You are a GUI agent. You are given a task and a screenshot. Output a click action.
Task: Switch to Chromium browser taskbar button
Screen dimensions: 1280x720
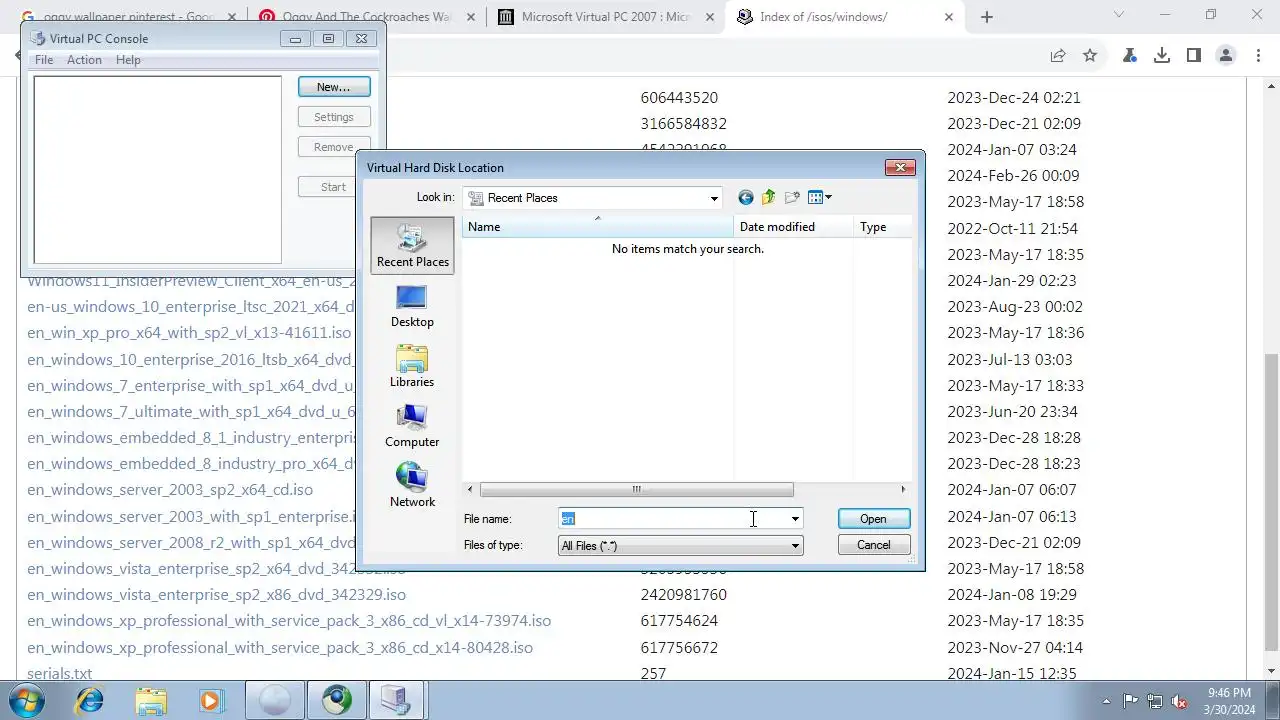(336, 700)
